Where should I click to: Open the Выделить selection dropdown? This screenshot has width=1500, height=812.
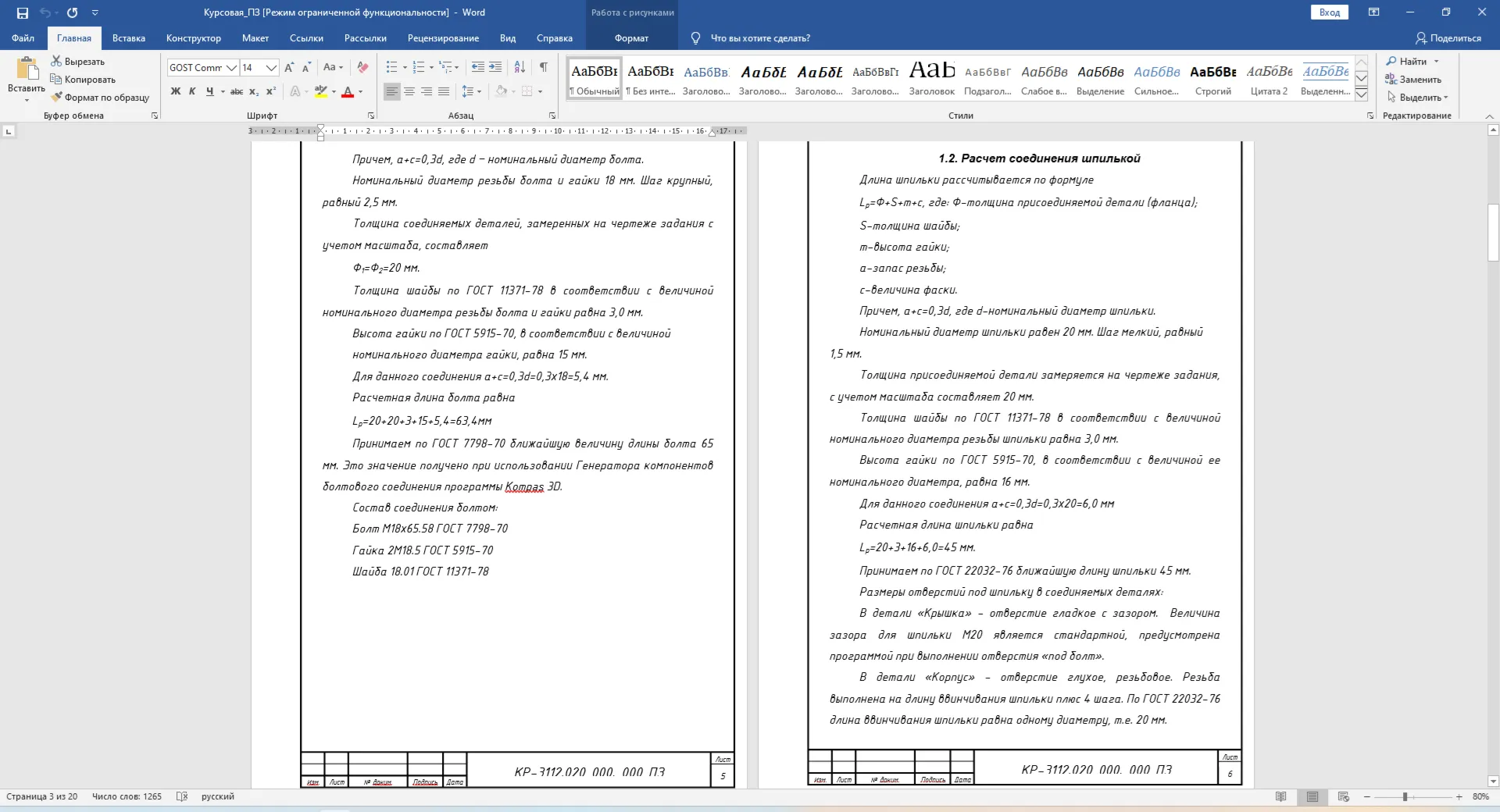pos(1417,98)
